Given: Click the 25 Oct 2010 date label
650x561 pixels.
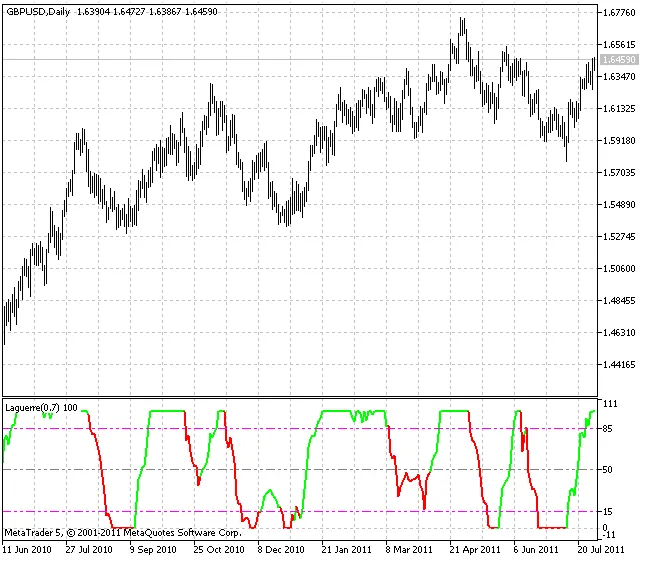Looking at the screenshot, I should (219, 550).
